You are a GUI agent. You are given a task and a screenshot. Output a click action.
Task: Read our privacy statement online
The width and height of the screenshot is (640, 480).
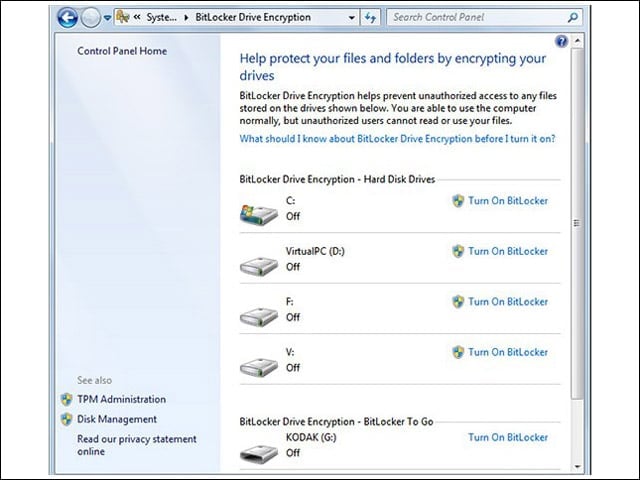(137, 445)
